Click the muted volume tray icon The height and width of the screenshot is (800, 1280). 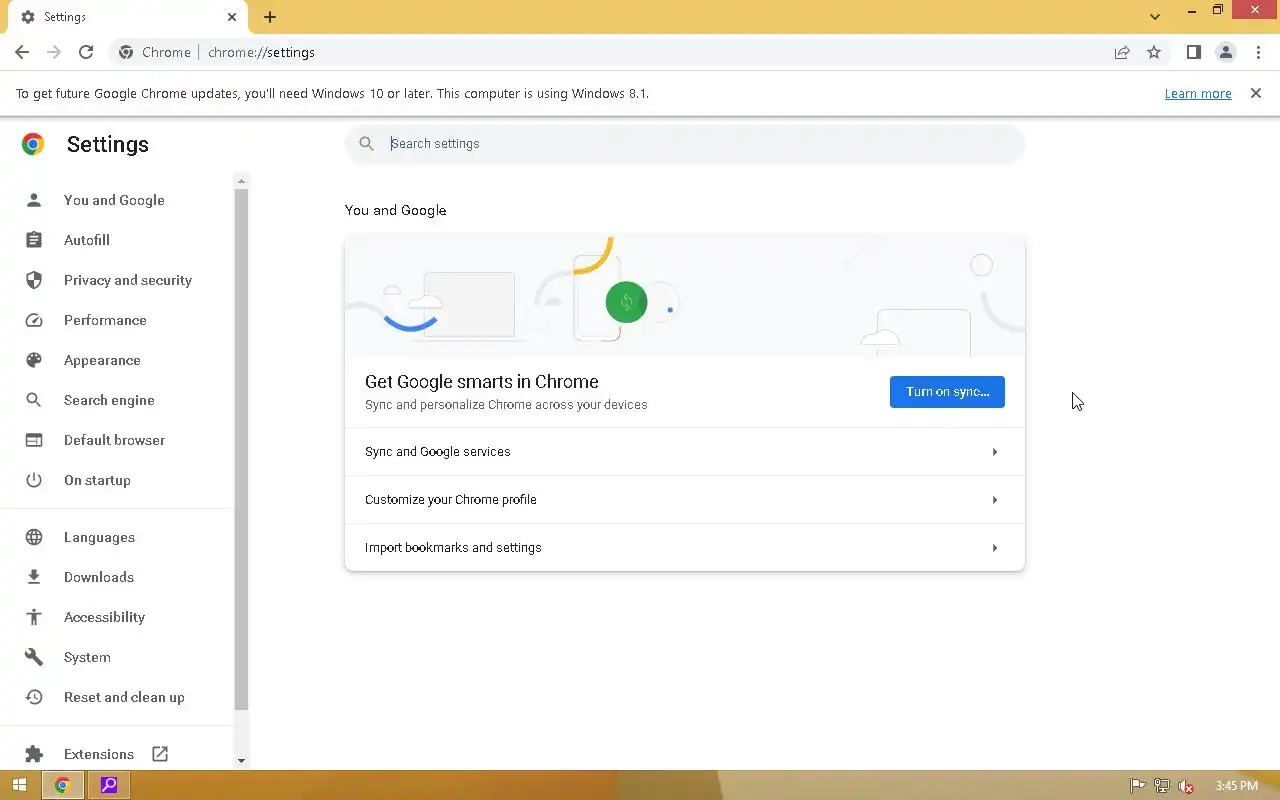[1186, 786]
